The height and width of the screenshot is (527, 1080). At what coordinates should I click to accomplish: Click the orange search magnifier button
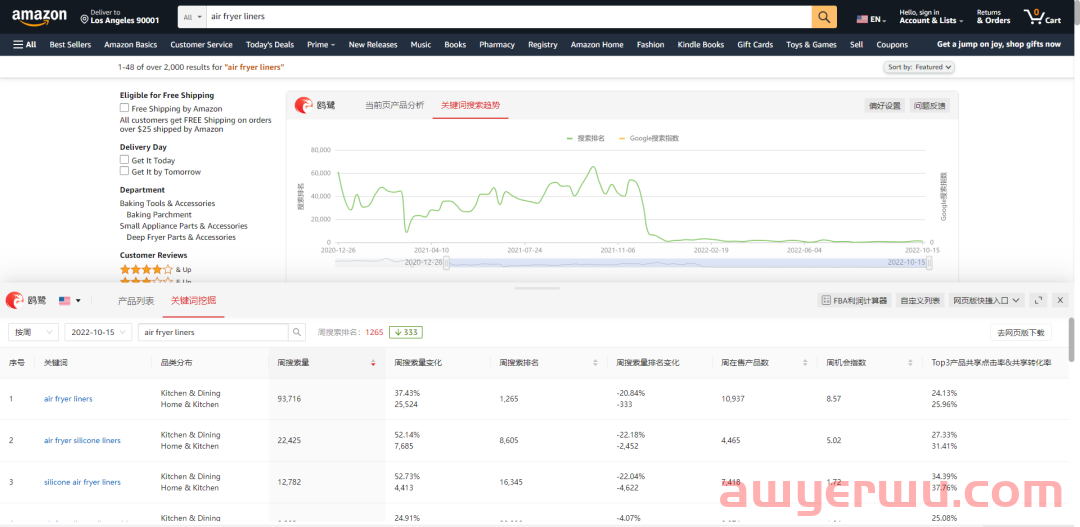(824, 17)
